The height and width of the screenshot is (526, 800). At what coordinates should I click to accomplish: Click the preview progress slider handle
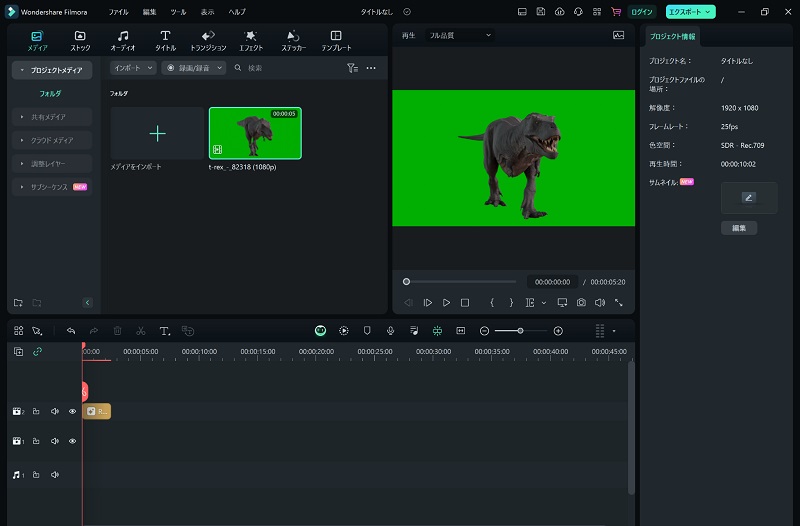coord(406,282)
